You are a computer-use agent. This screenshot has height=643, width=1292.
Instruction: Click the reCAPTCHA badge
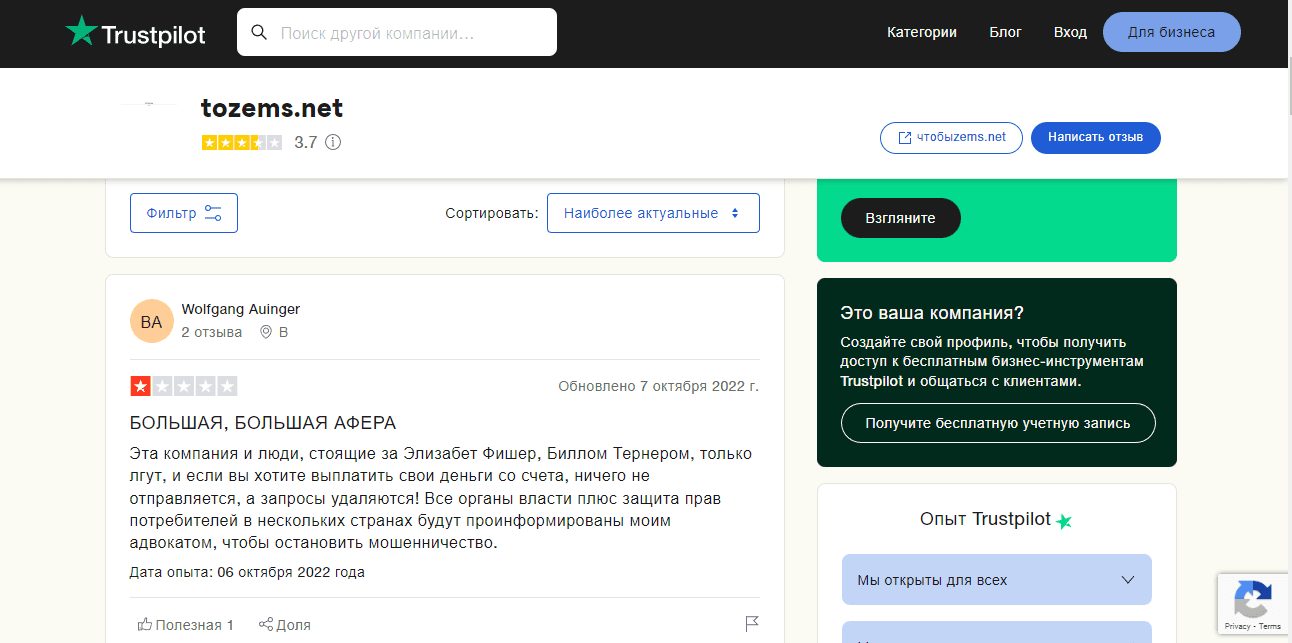tap(1253, 603)
